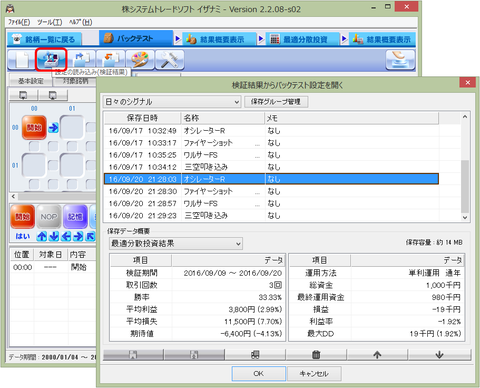Screen dimensions: 480x388
Task: Click the vertical scrollbar thumb of the saved list
Action: coord(465,186)
